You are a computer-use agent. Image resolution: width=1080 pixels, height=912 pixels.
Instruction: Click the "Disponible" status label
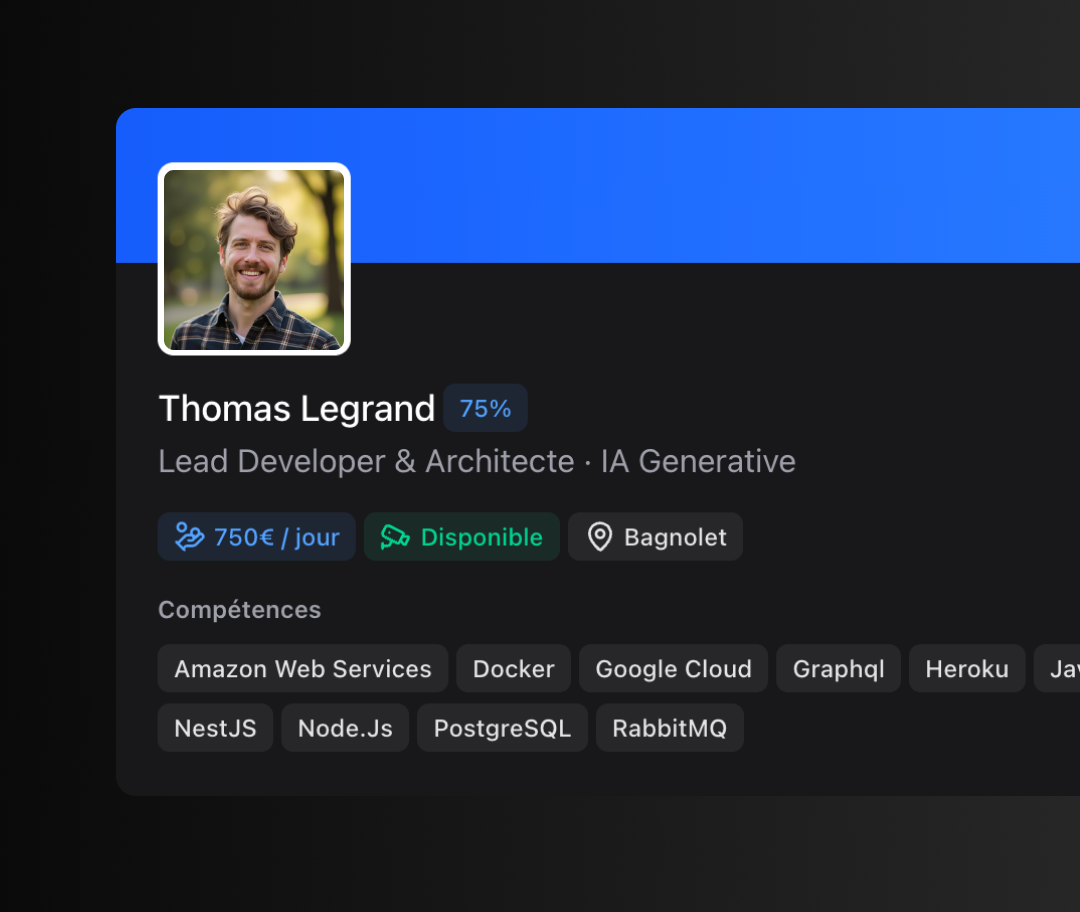tap(481, 537)
